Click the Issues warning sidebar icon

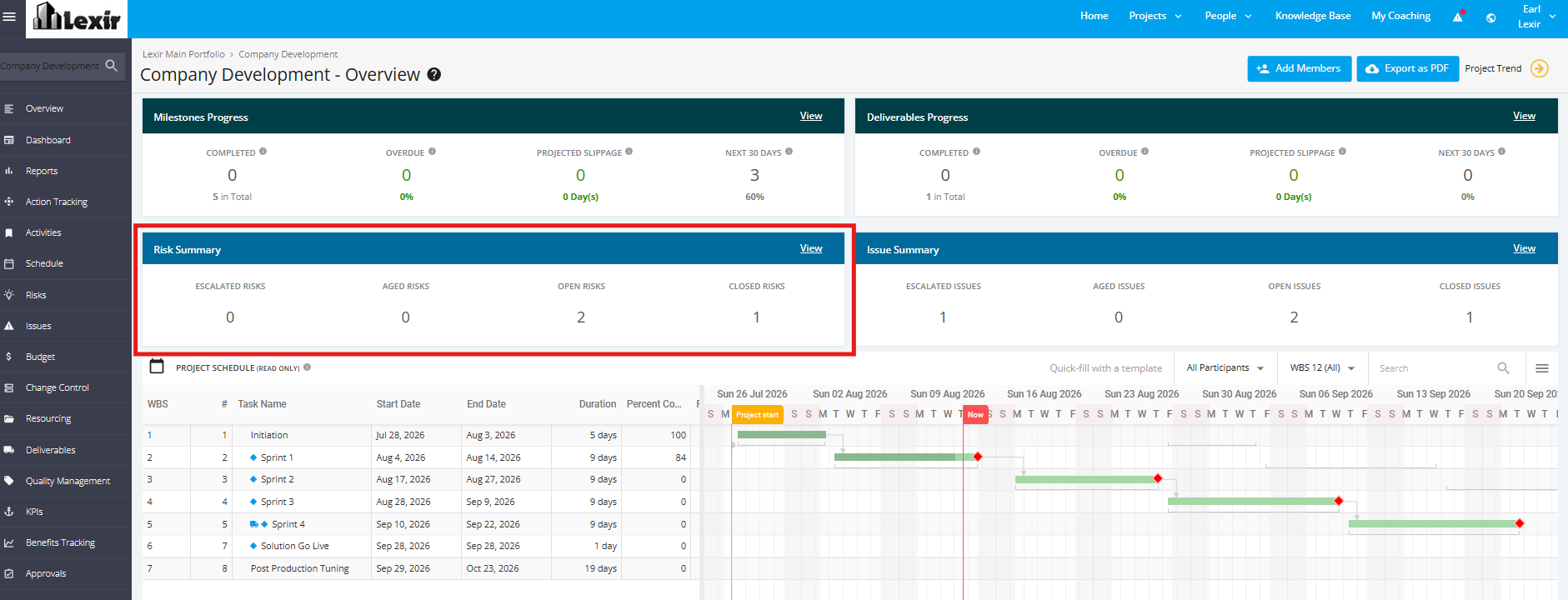point(8,326)
